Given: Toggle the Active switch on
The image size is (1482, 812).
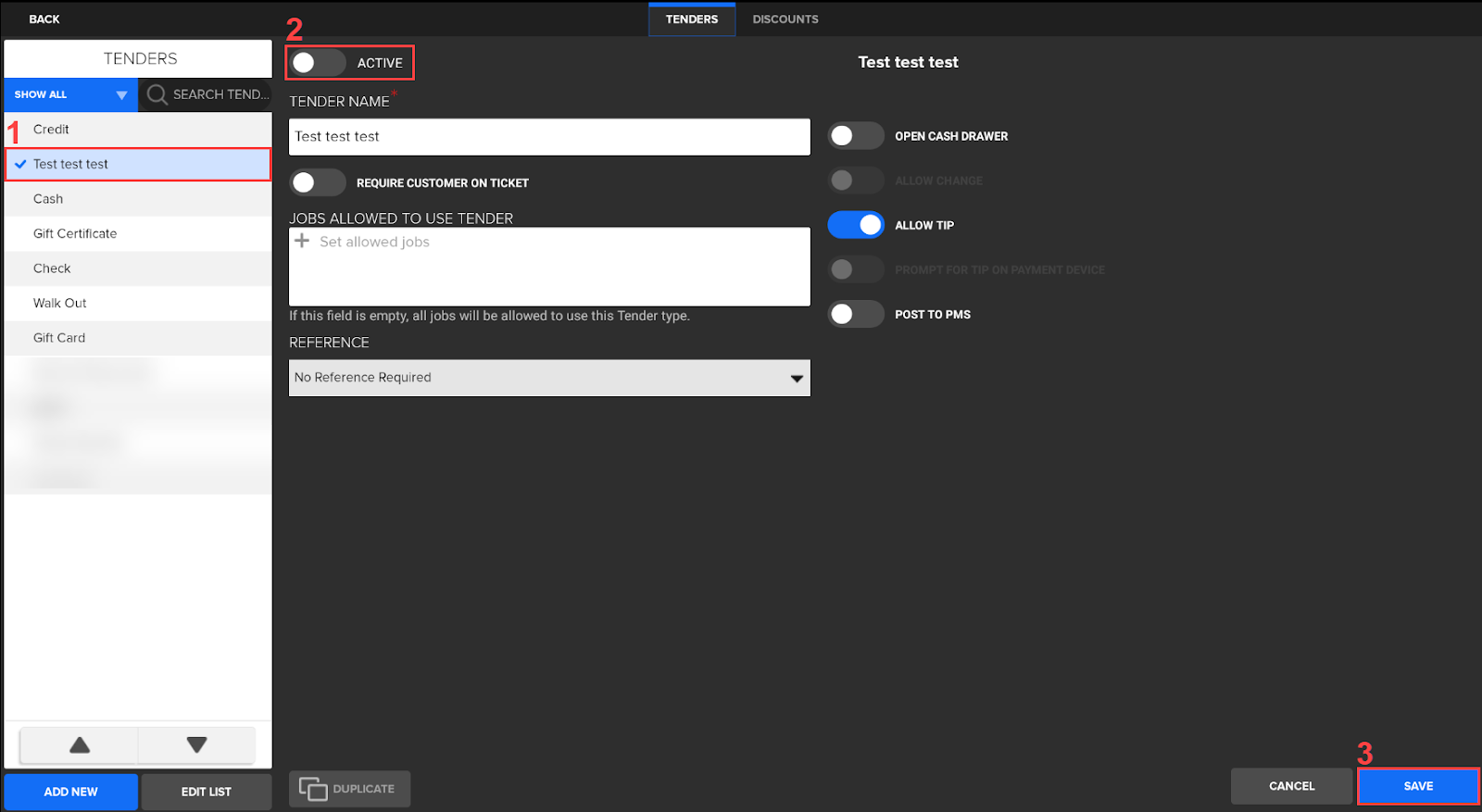Looking at the screenshot, I should click(317, 63).
